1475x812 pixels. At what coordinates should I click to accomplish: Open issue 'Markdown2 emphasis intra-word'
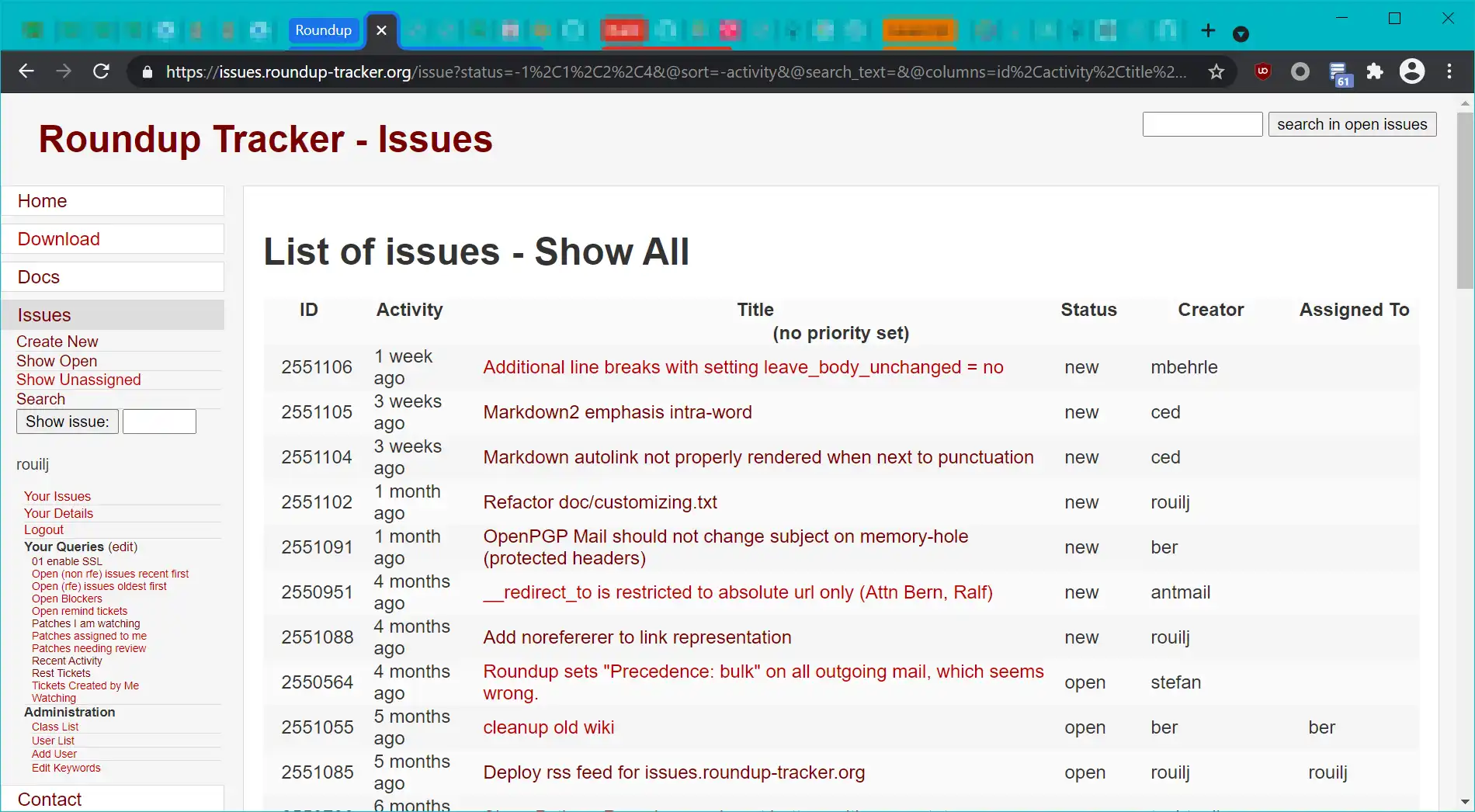[617, 412]
